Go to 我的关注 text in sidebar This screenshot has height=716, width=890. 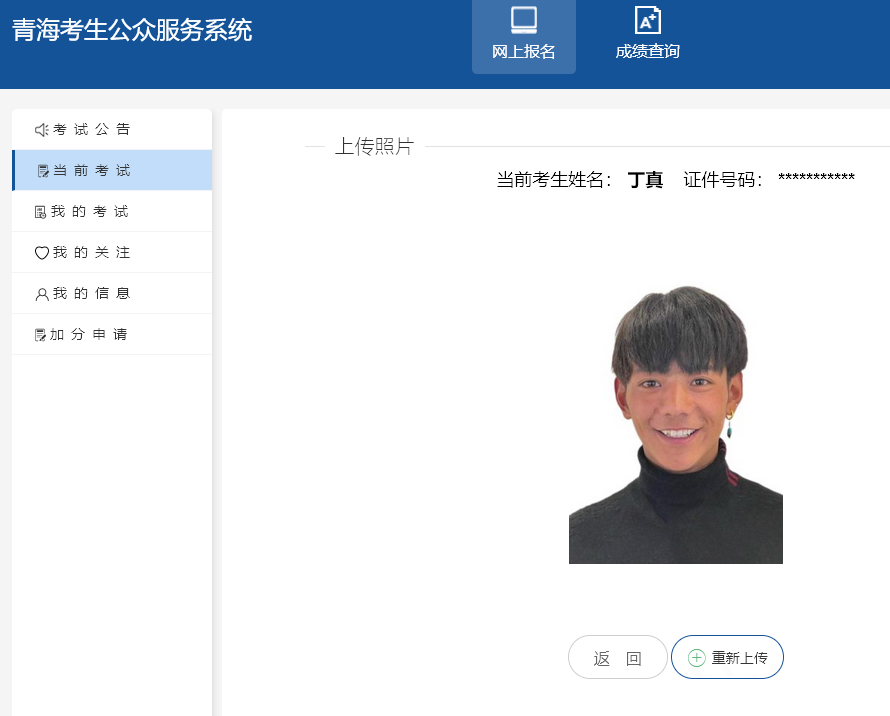click(91, 253)
